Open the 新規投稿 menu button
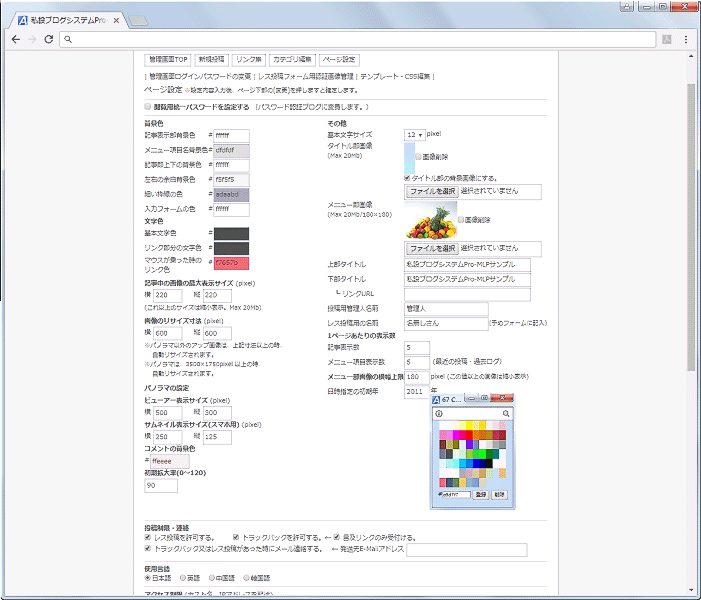 coord(211,60)
